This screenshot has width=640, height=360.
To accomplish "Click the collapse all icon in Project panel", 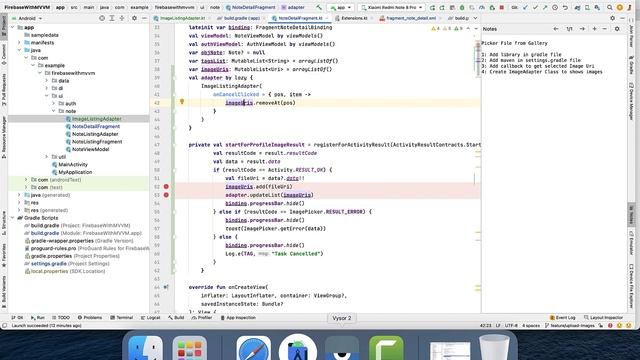I will tap(122, 18).
